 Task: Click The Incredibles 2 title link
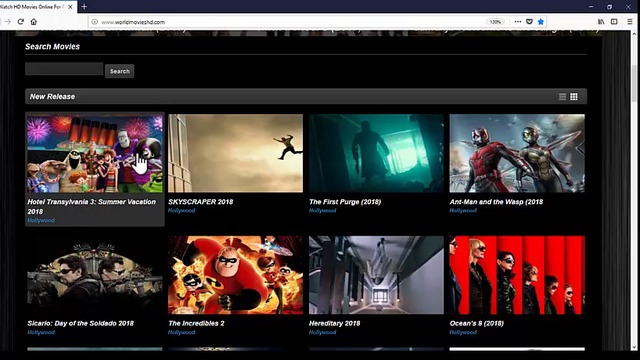coord(196,323)
